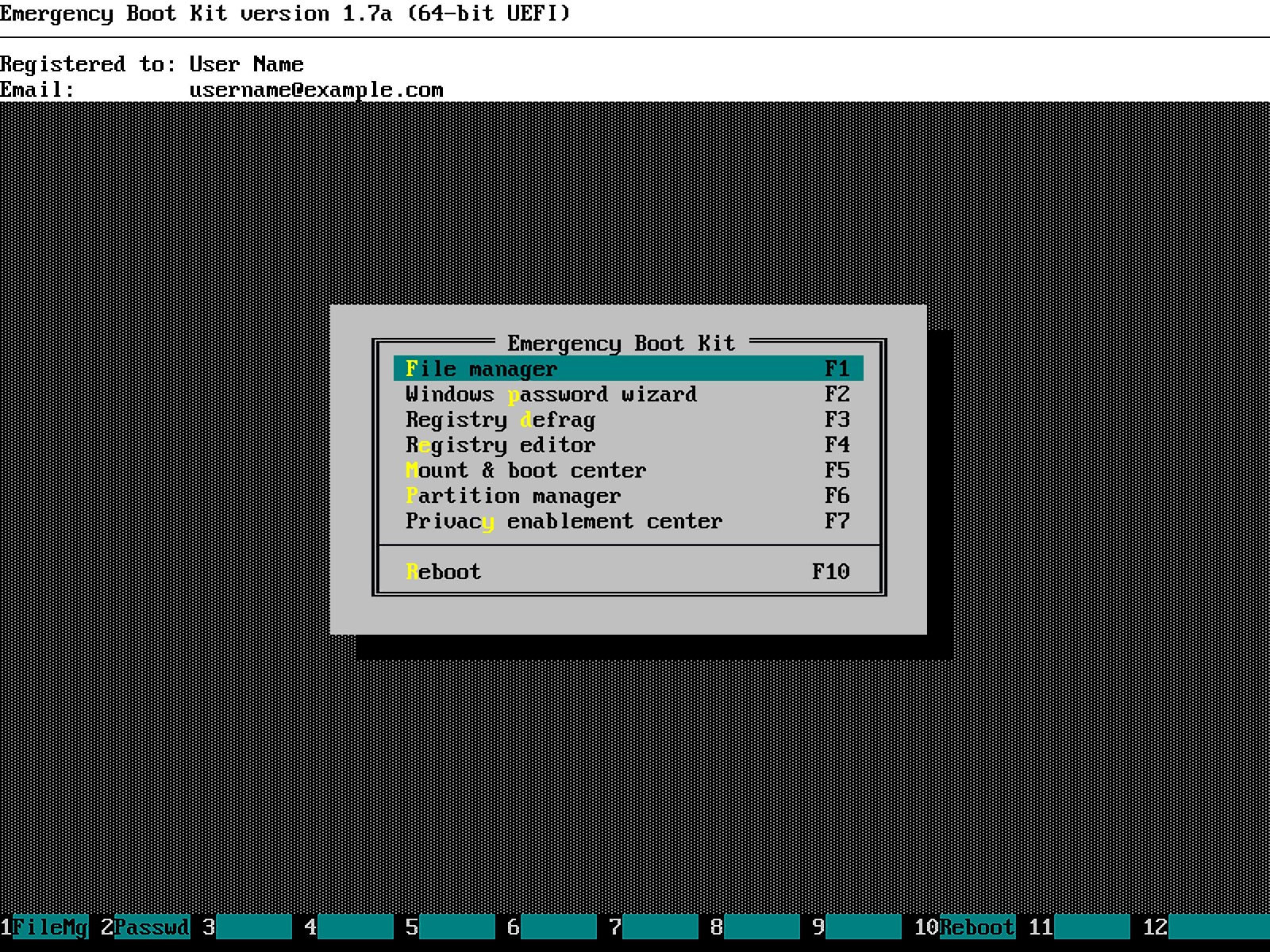
Task: Open the Registry editor
Action: tap(499, 445)
